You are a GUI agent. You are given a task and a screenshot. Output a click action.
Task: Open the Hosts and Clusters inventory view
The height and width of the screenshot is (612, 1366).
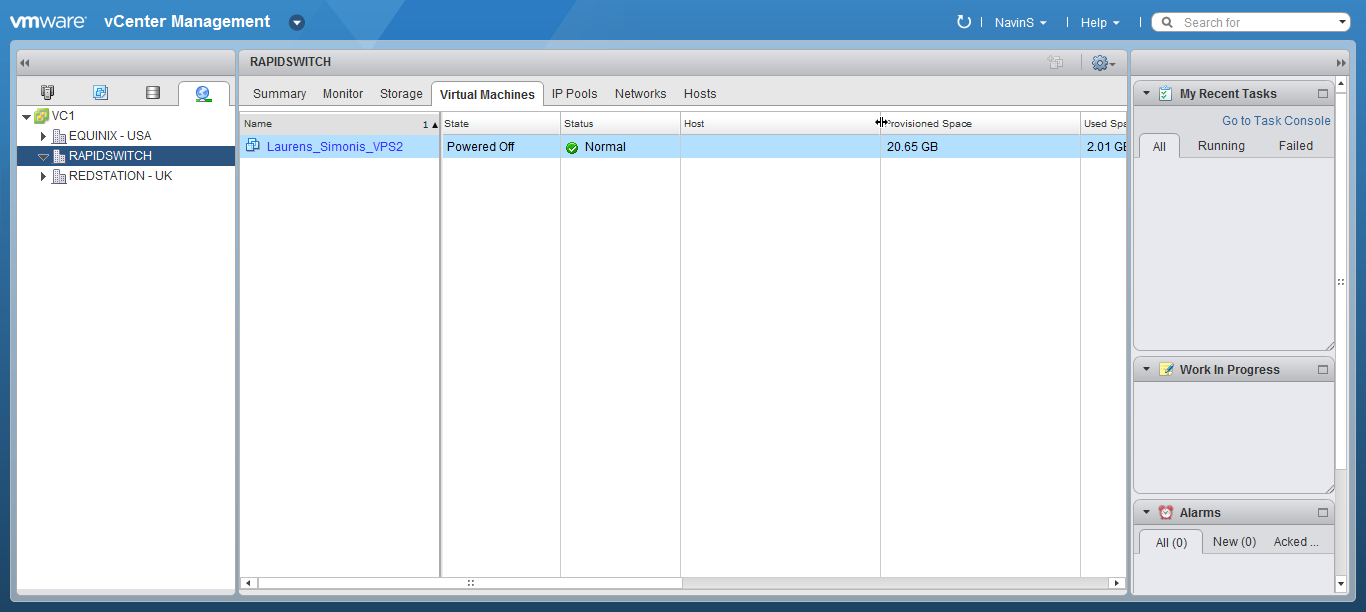(x=48, y=93)
